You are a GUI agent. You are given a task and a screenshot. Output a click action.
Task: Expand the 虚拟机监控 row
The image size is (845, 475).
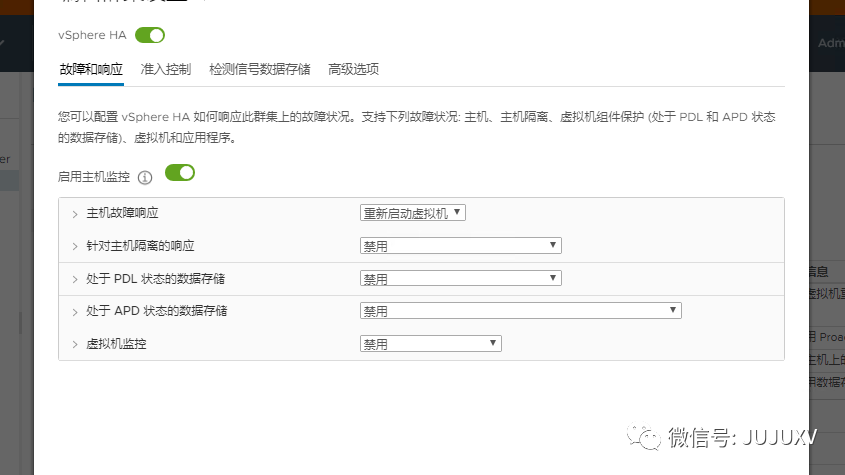pyautogui.click(x=75, y=344)
